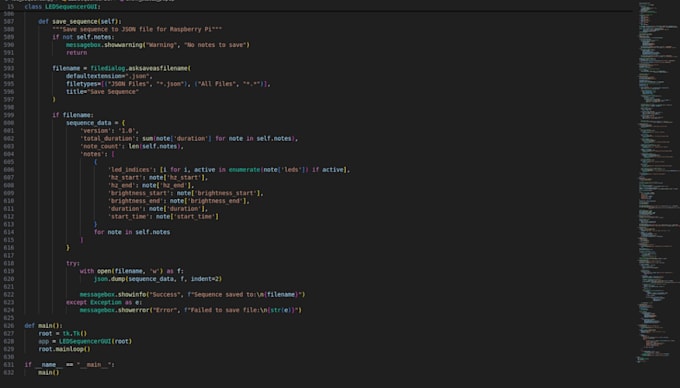The width and height of the screenshot is (680, 388).
Task: Click sticky header 'class LEDSequencerGUI:'
Action: coord(62,7)
